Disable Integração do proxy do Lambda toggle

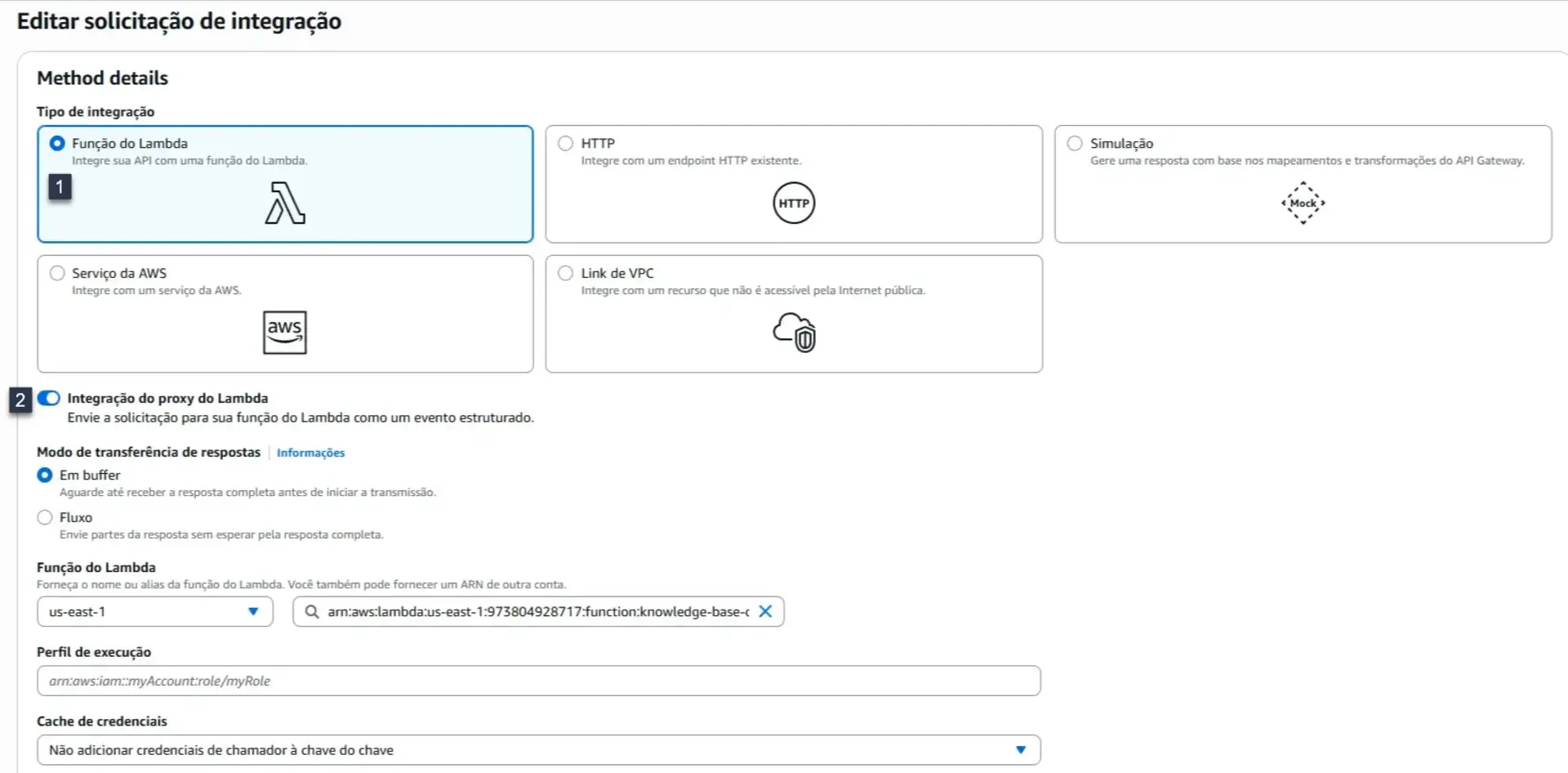point(48,398)
